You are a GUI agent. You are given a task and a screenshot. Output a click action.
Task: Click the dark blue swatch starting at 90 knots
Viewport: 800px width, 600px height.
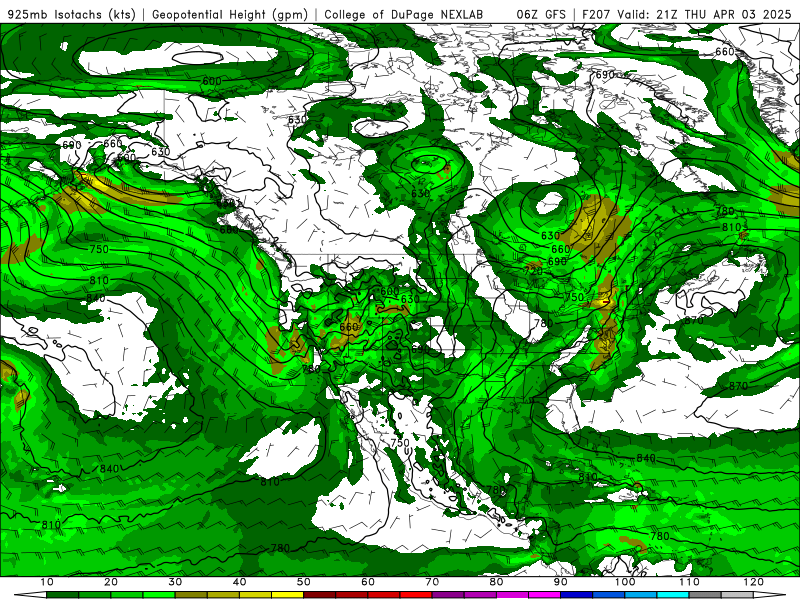577,595
